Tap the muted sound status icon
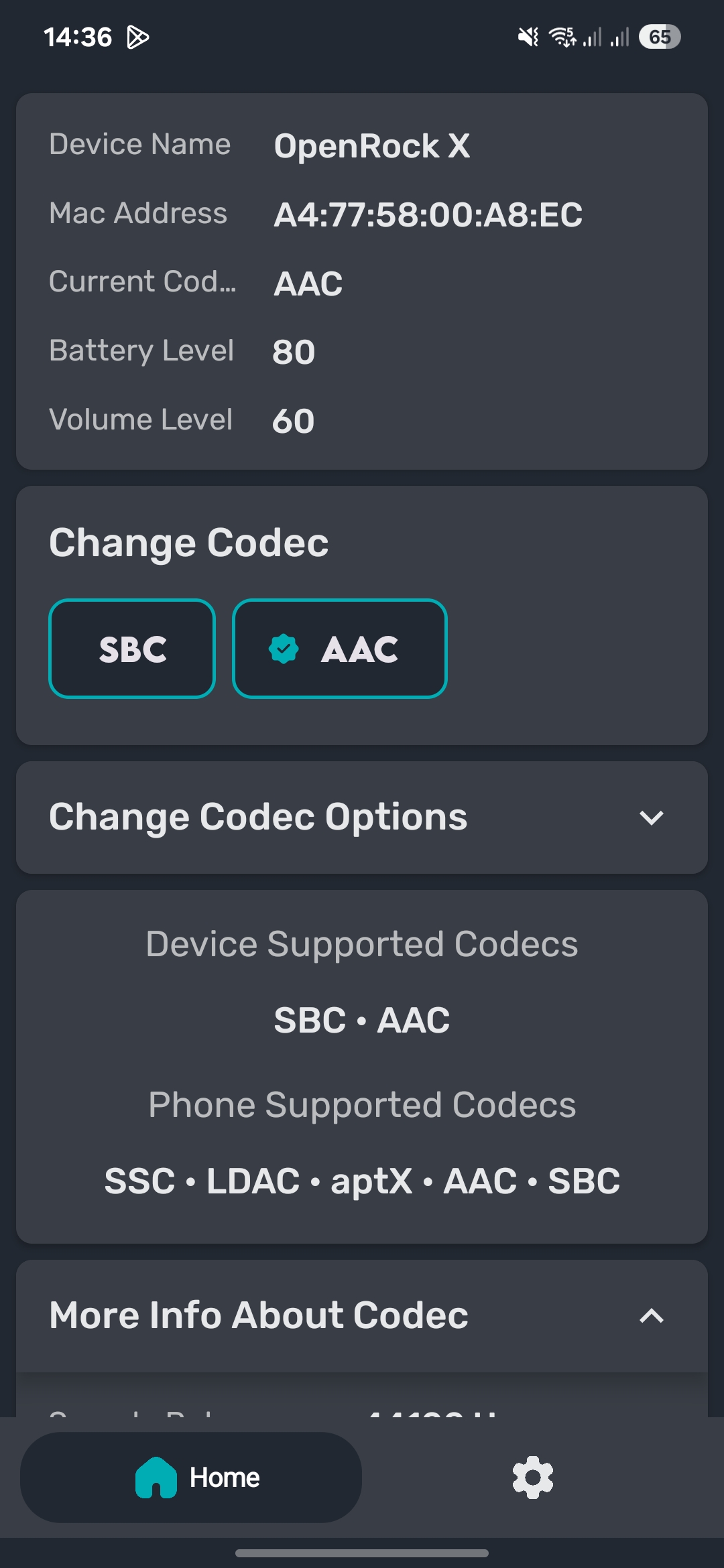 point(528,37)
